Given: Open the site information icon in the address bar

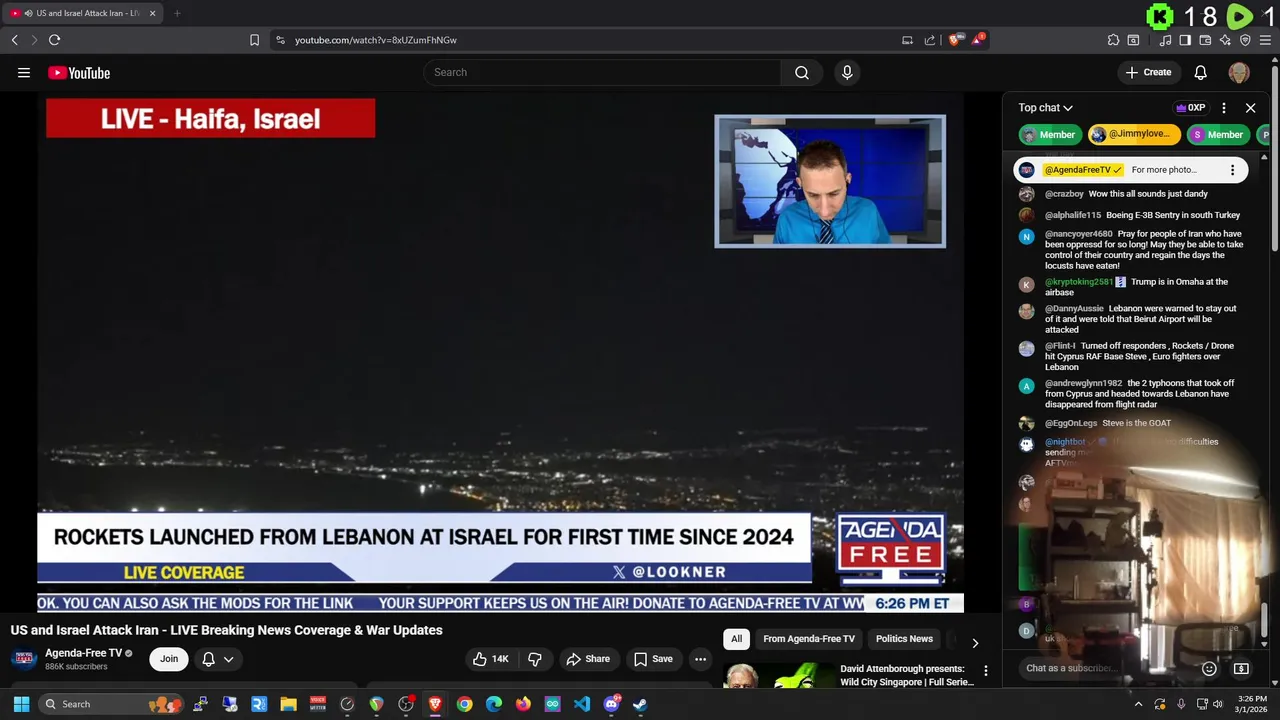Looking at the screenshot, I should click(x=280, y=40).
